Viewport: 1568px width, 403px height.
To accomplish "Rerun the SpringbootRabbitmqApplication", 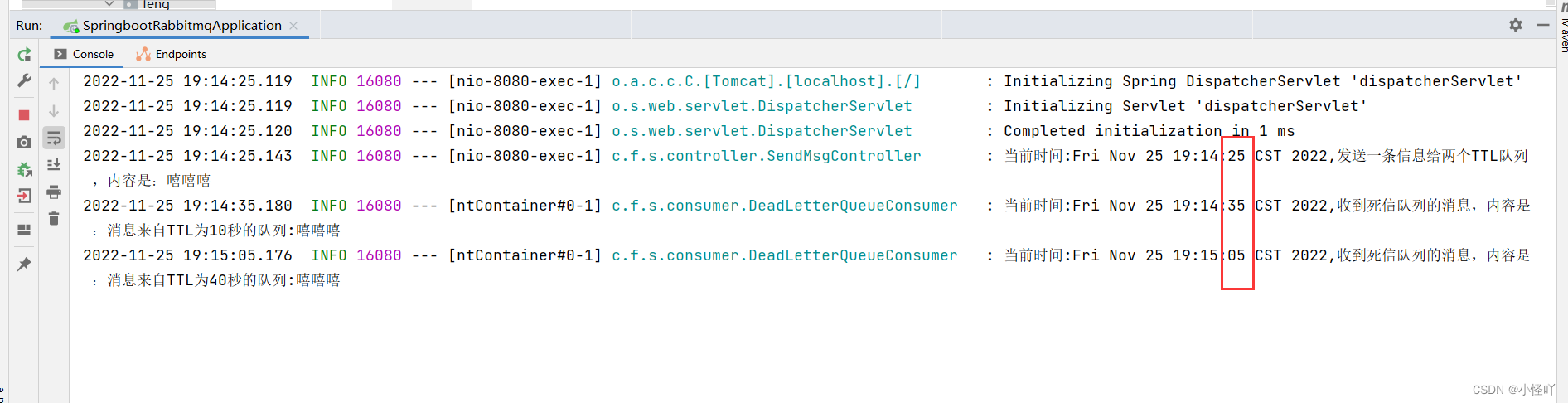I will [24, 55].
